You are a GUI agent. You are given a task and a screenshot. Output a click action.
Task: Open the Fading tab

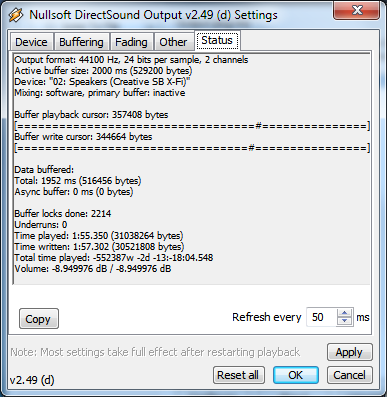[131, 42]
